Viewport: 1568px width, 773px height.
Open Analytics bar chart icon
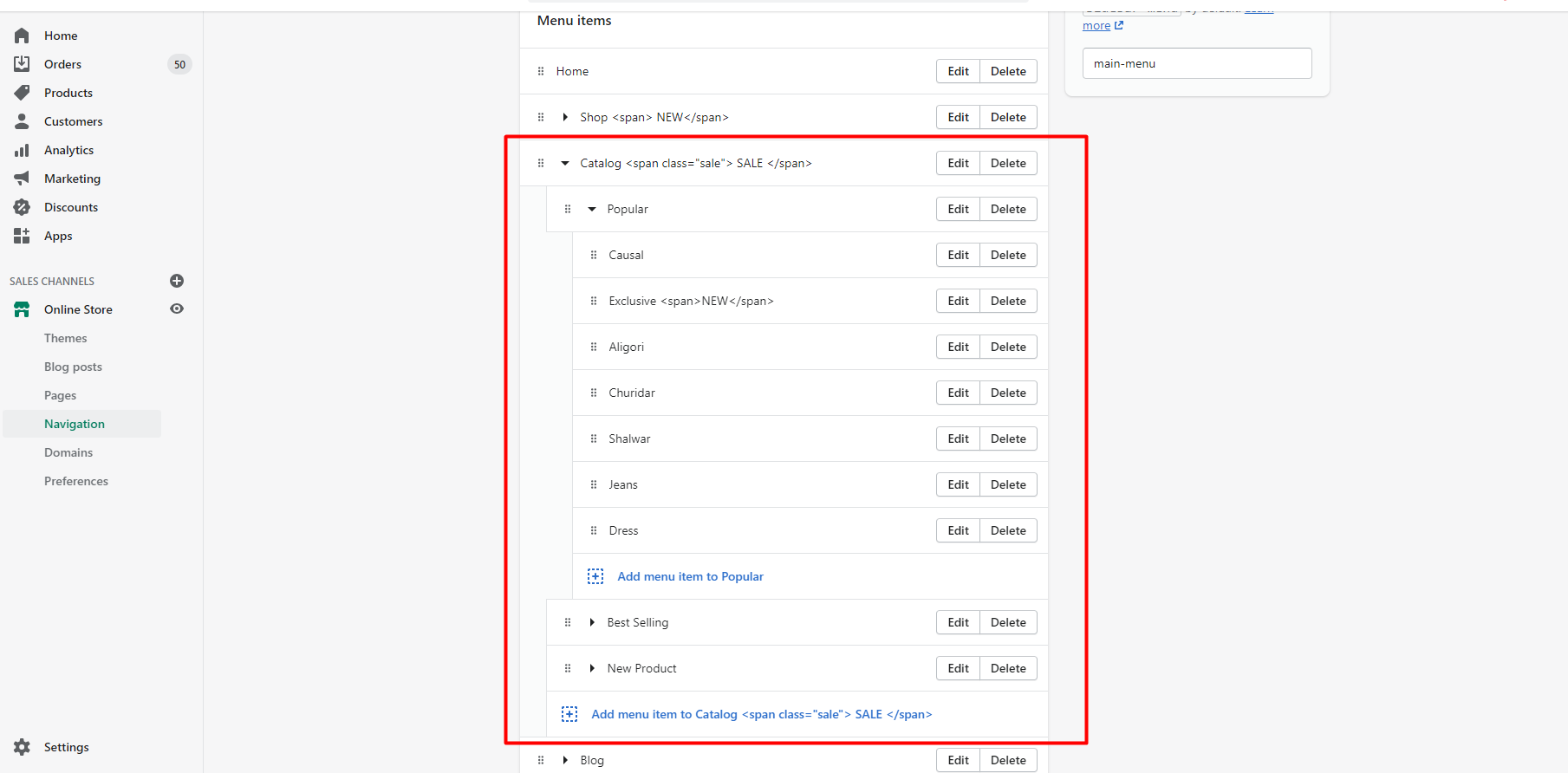[22, 150]
